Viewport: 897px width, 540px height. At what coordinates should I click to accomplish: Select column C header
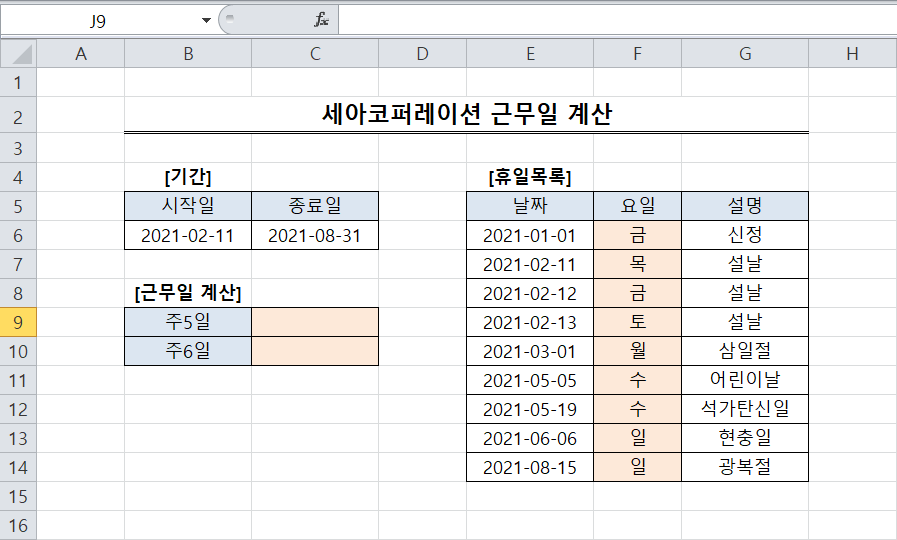pos(315,54)
